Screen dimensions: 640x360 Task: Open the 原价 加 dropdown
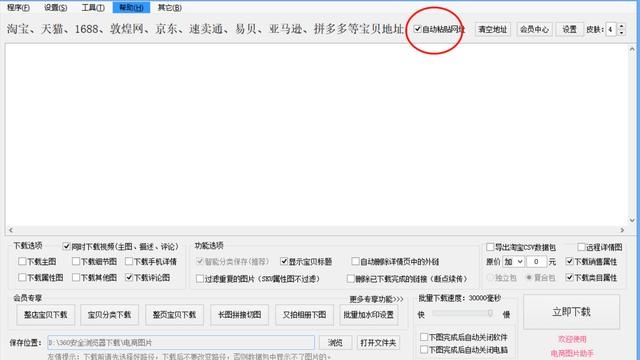pyautogui.click(x=513, y=262)
